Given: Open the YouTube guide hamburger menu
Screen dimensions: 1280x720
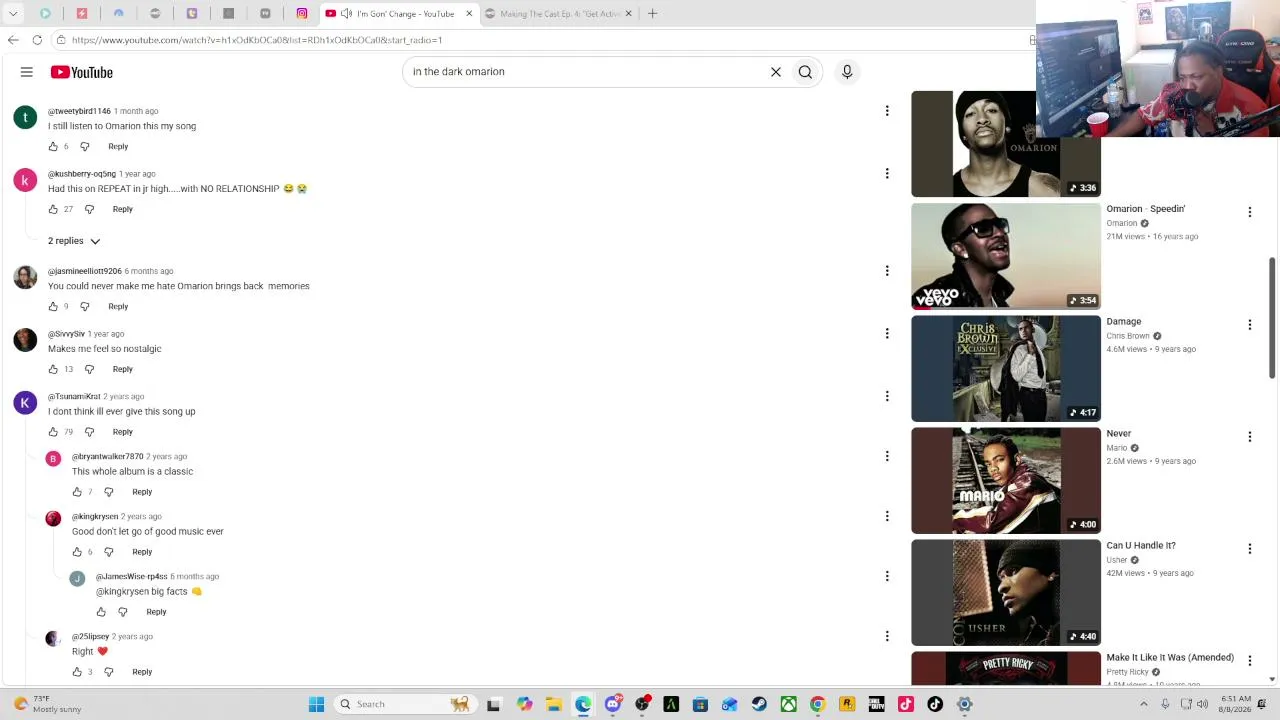Looking at the screenshot, I should pyautogui.click(x=27, y=72).
